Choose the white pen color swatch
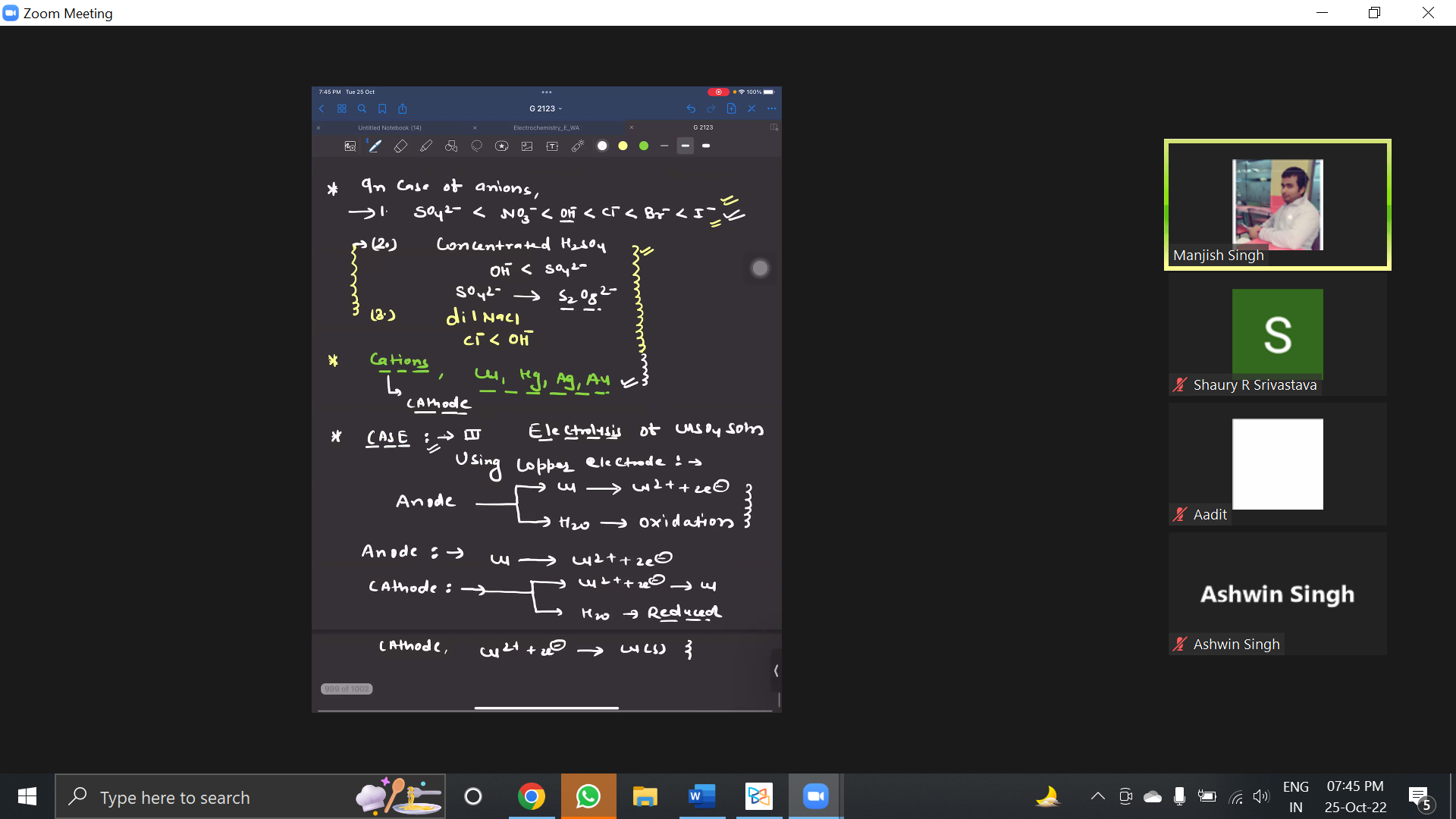 [602, 146]
